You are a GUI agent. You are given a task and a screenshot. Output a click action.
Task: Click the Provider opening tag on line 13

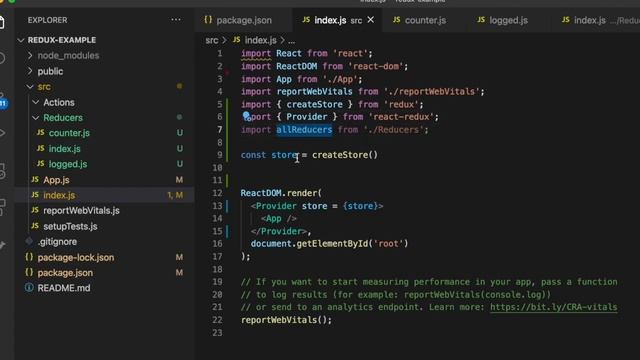coord(317,206)
